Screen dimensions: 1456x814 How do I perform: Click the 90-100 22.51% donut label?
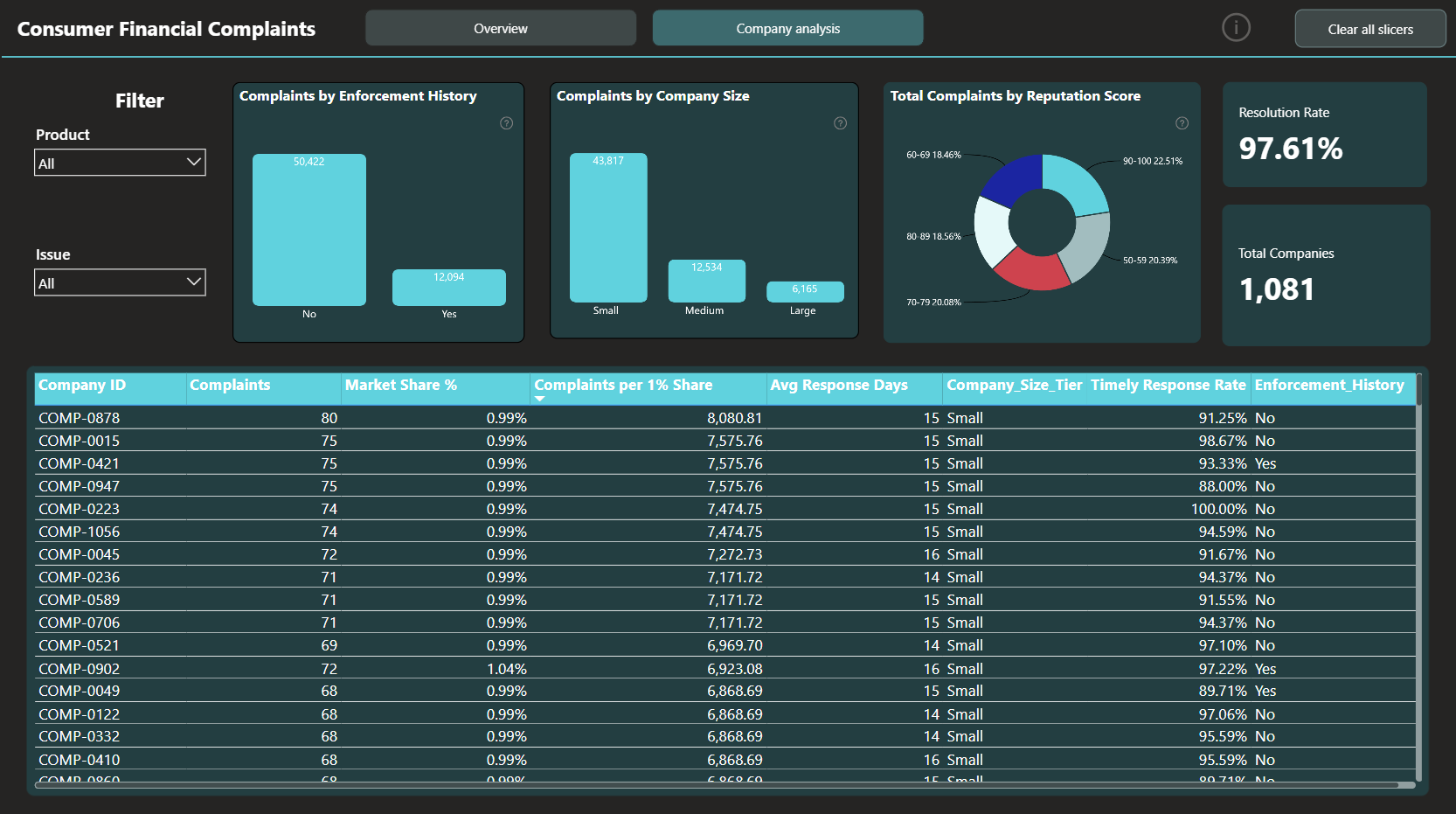point(1153,161)
